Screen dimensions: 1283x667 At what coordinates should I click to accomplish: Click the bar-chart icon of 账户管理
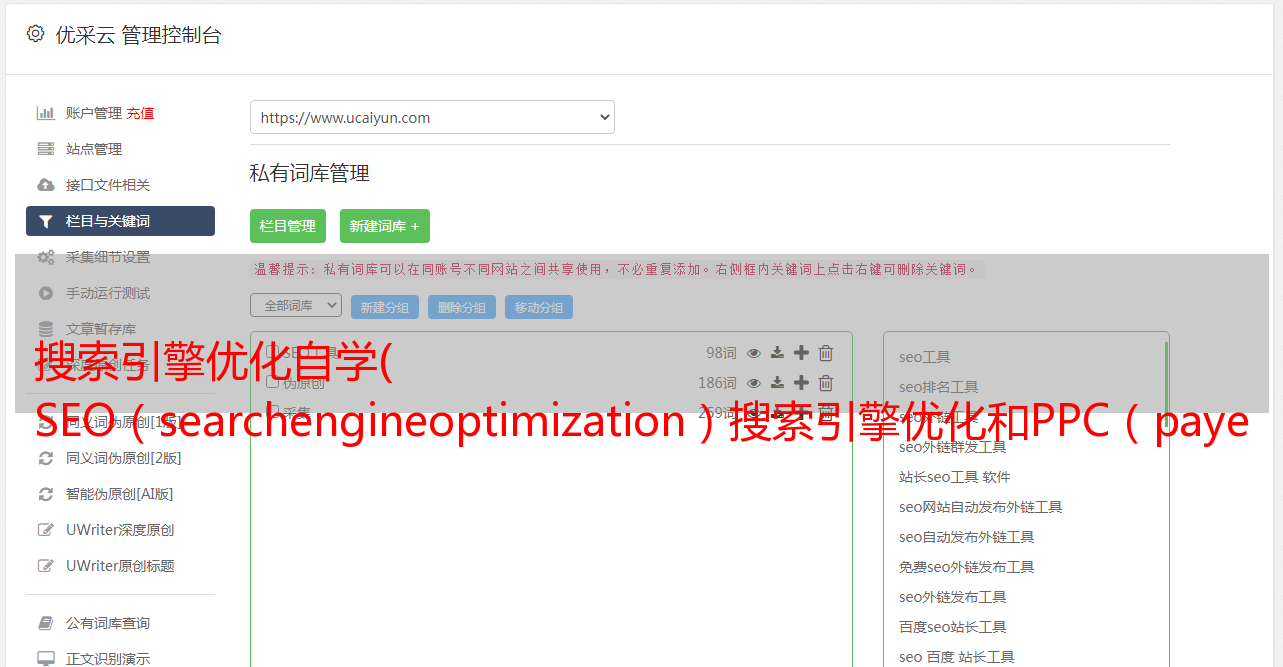(46, 113)
